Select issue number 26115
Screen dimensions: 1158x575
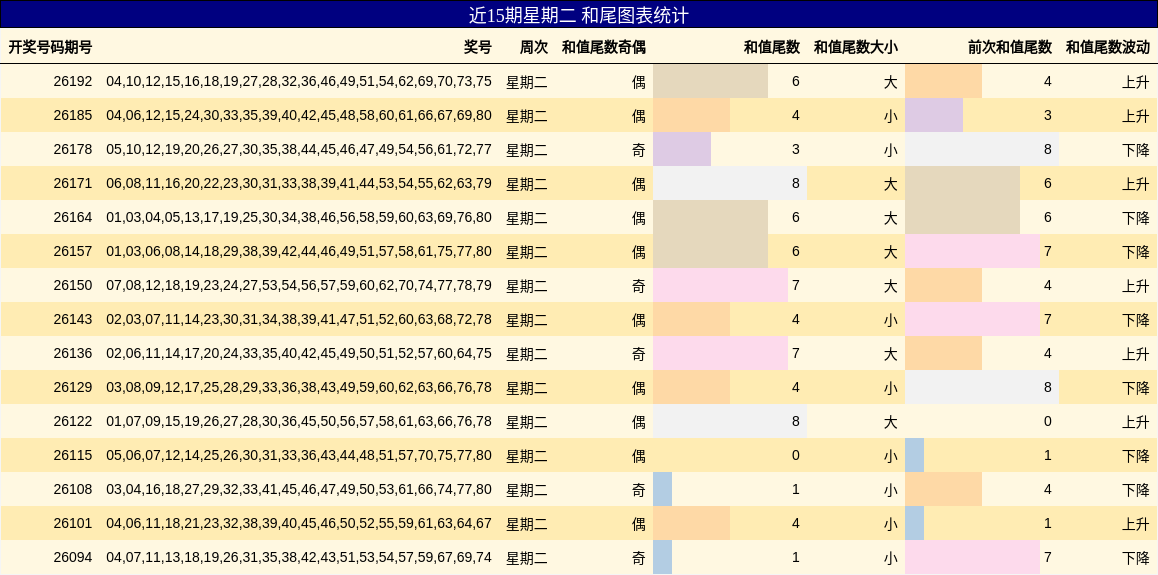[x=73, y=455]
